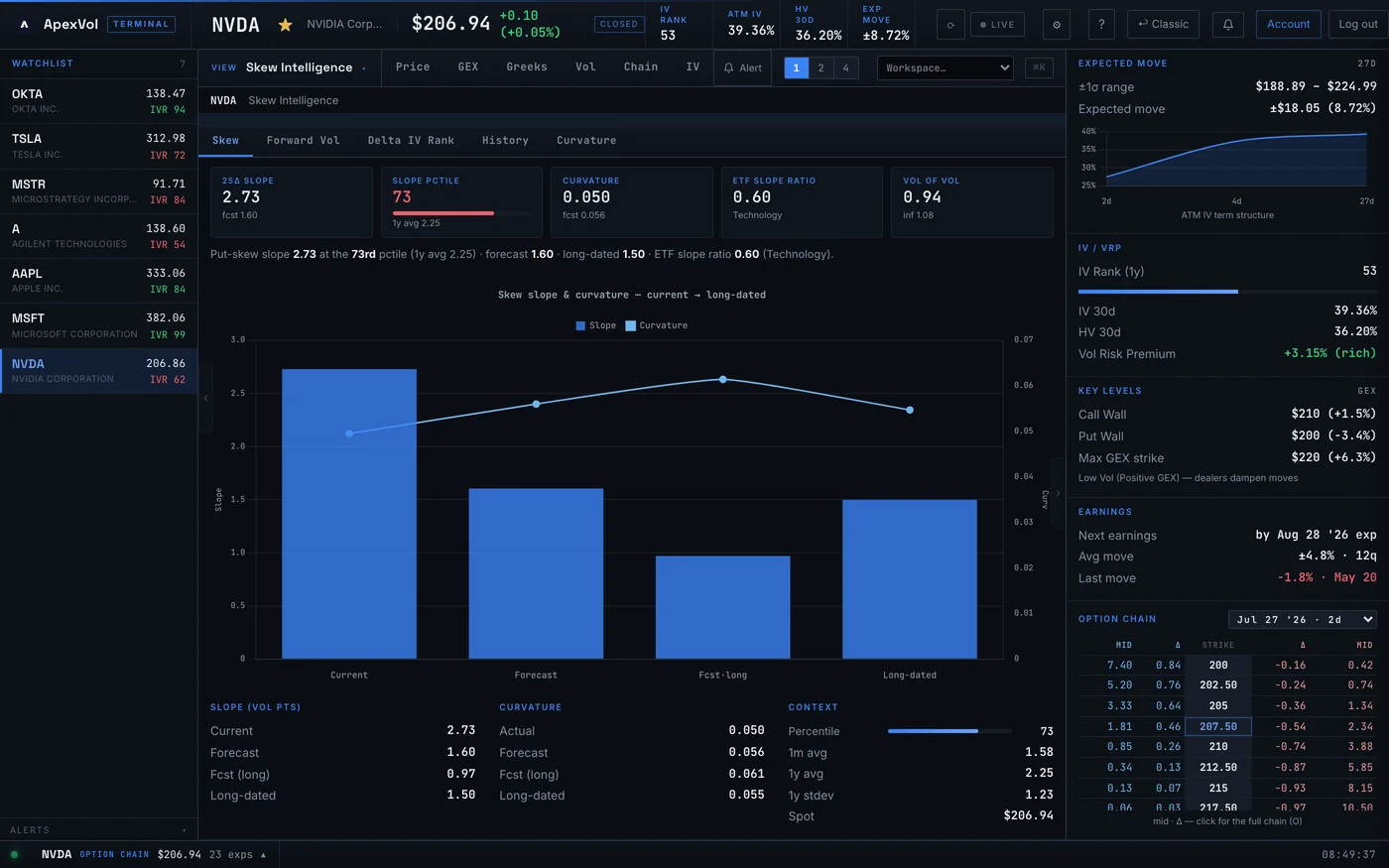
Task: Click the 25Δ Slope 2.73 card
Action: click(291, 201)
